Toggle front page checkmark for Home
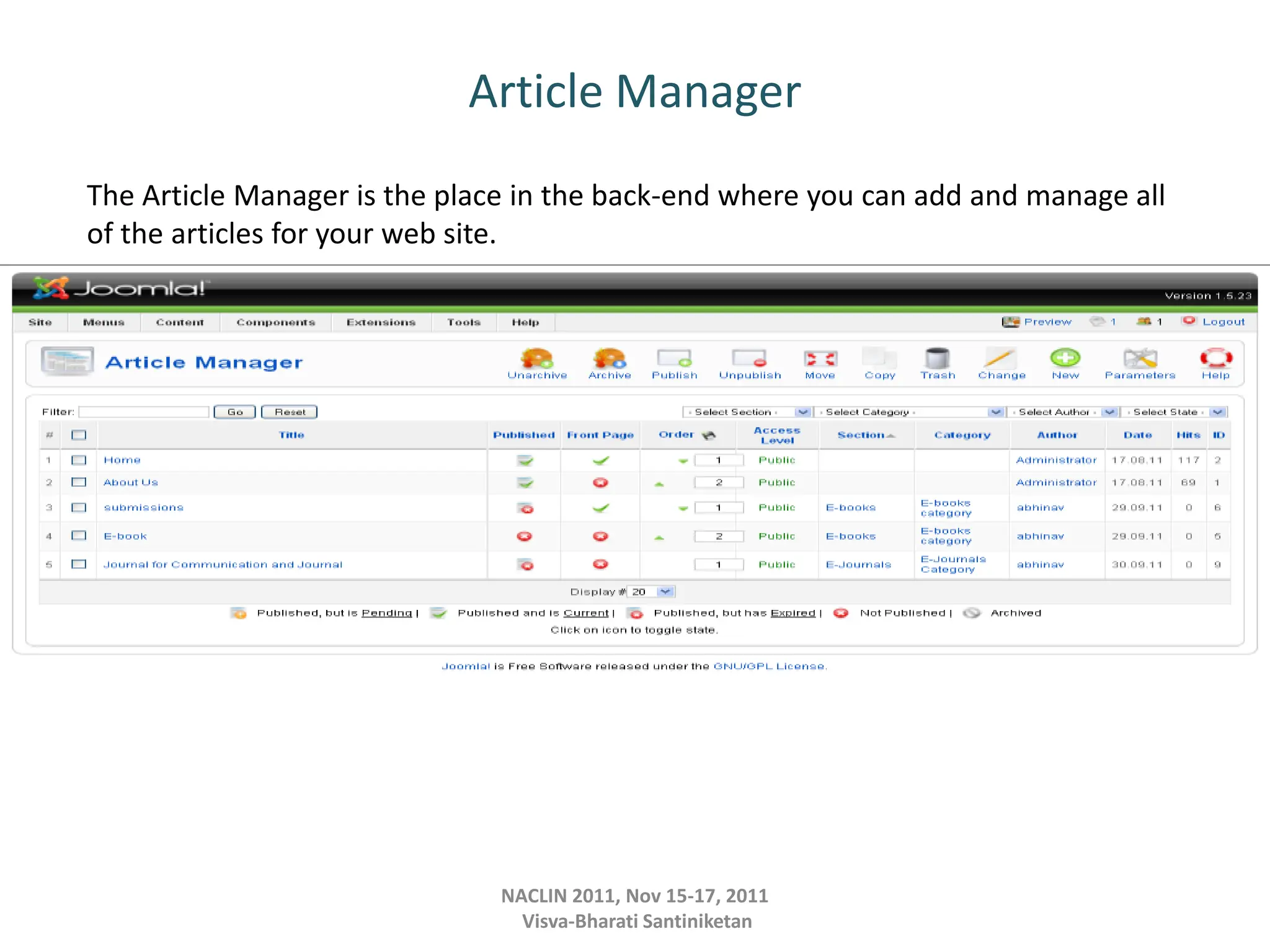Viewport: 1270px width, 952px height. click(600, 461)
